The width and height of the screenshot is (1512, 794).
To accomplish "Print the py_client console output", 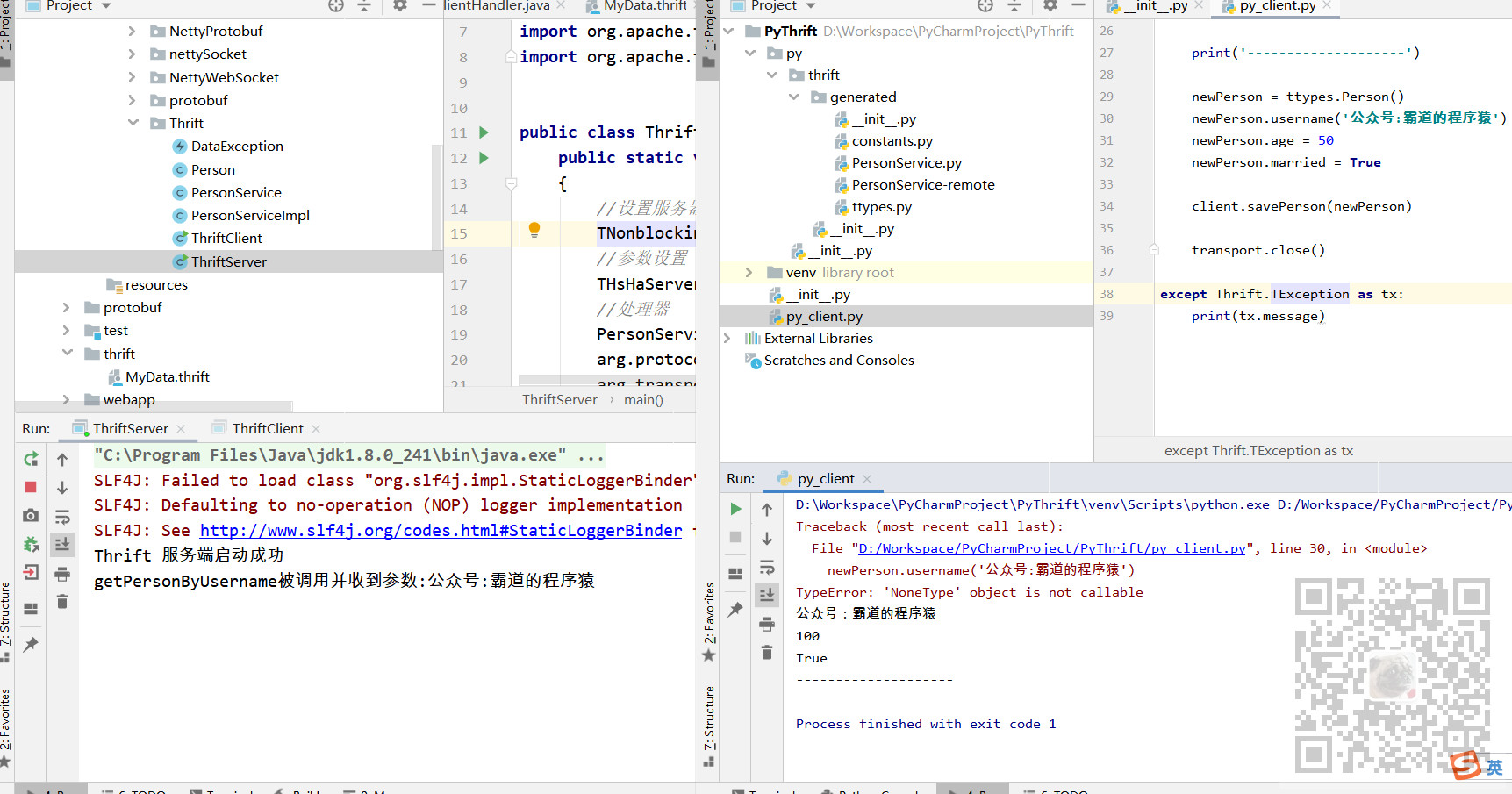I will [x=767, y=624].
